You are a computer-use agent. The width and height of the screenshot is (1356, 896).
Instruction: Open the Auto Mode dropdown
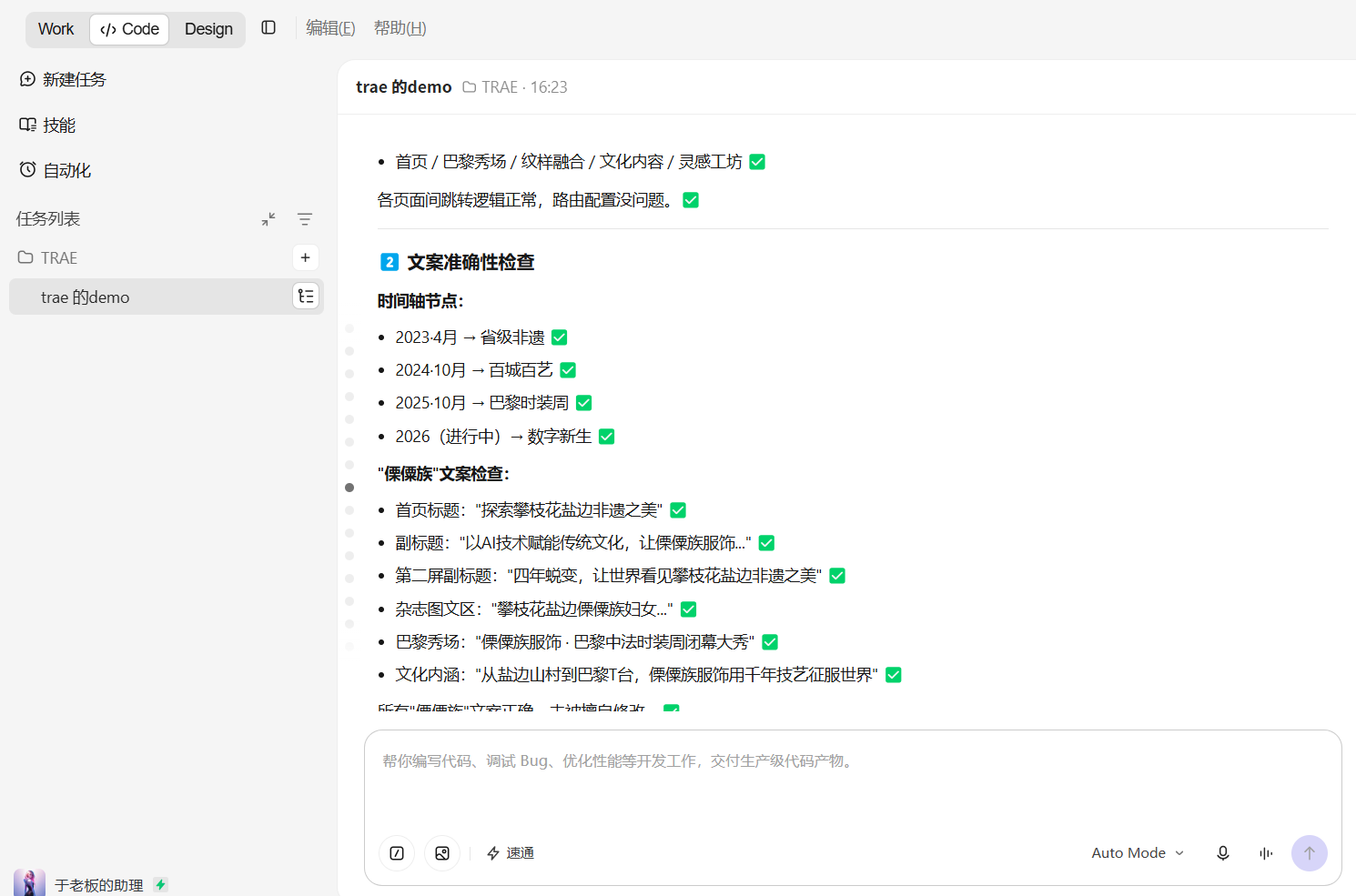click(1138, 853)
